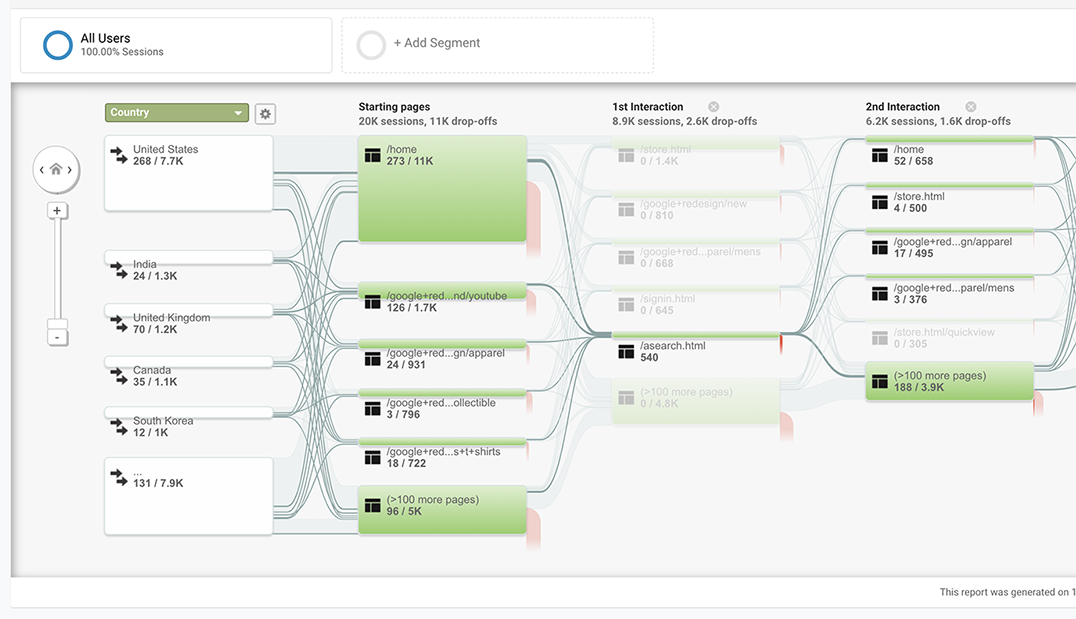1076x619 pixels.
Task: Select the All Users segment
Action: (176, 45)
